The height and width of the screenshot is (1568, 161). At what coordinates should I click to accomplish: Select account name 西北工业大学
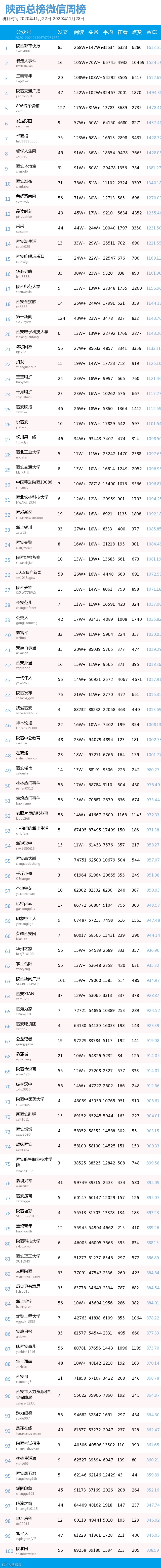[x=28, y=452]
